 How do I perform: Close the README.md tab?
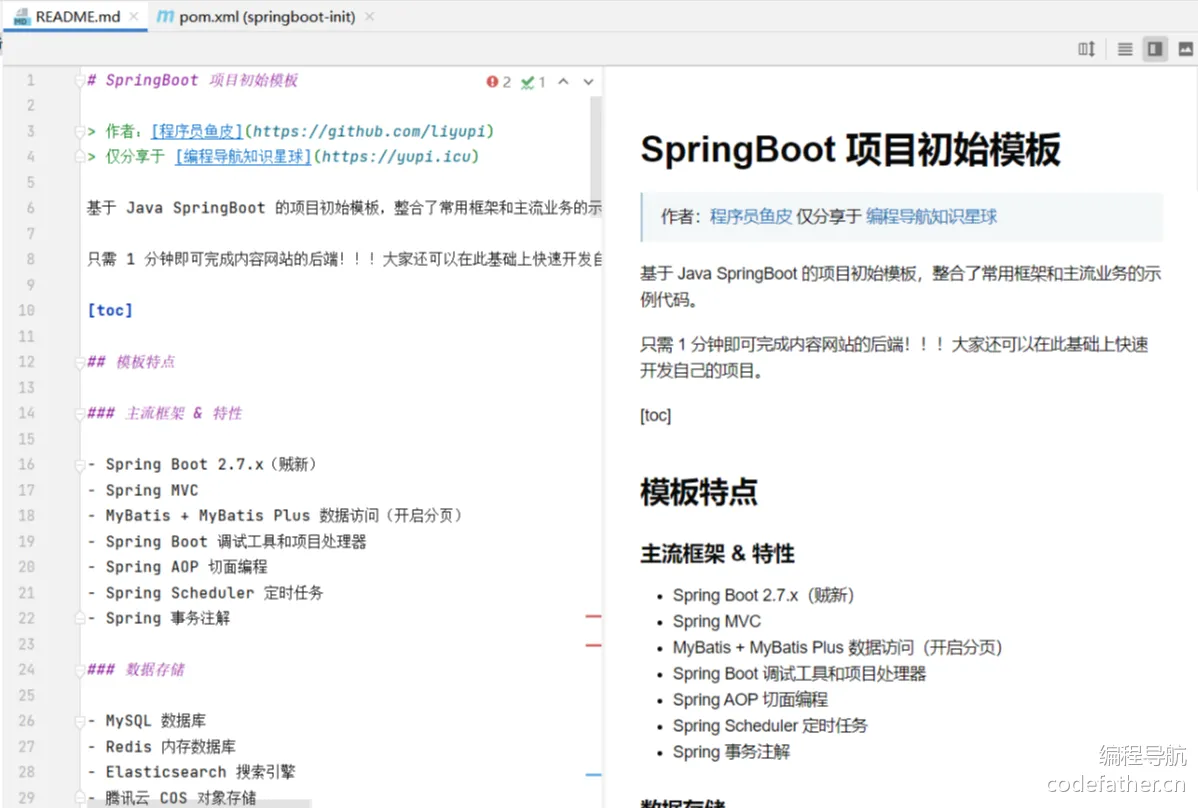[x=134, y=16]
